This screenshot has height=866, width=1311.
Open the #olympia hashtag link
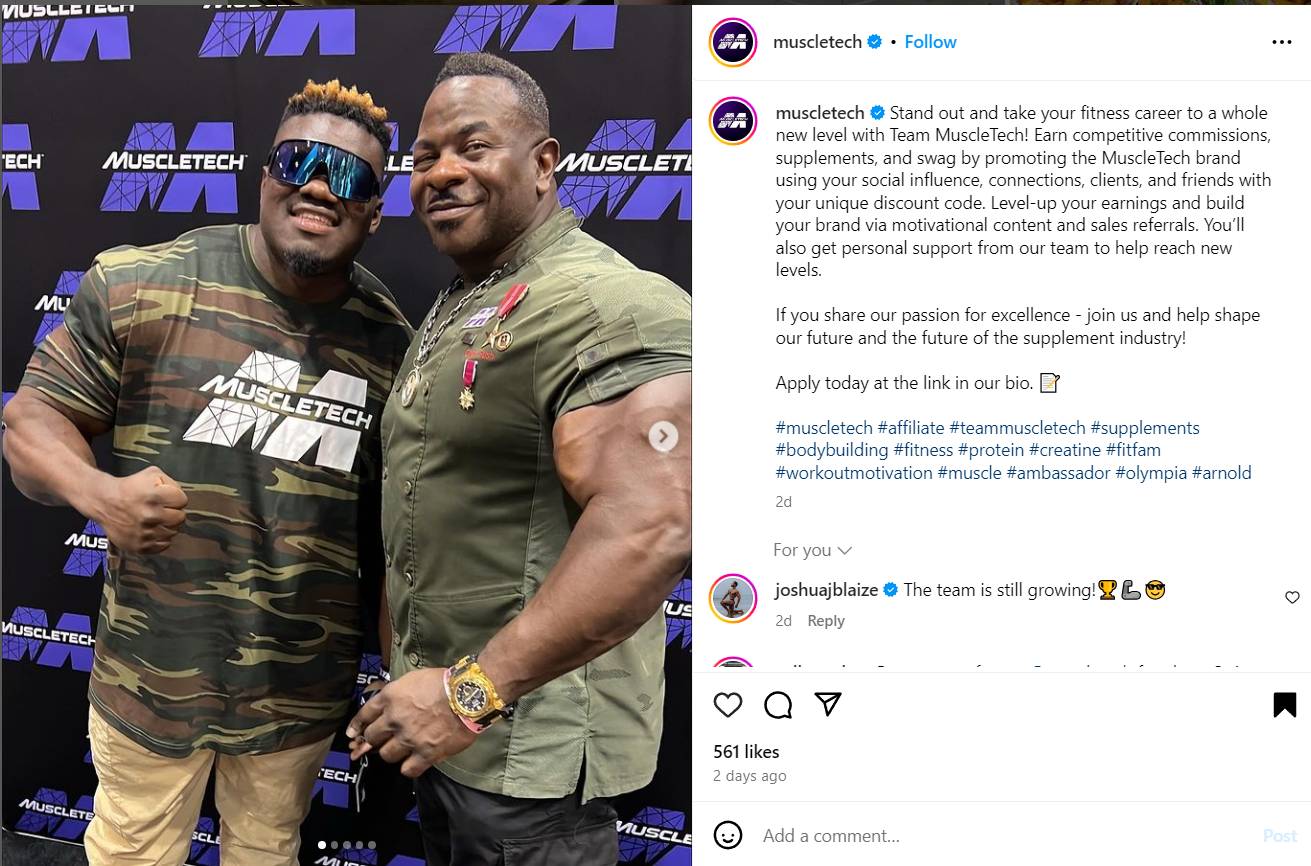pos(1151,473)
